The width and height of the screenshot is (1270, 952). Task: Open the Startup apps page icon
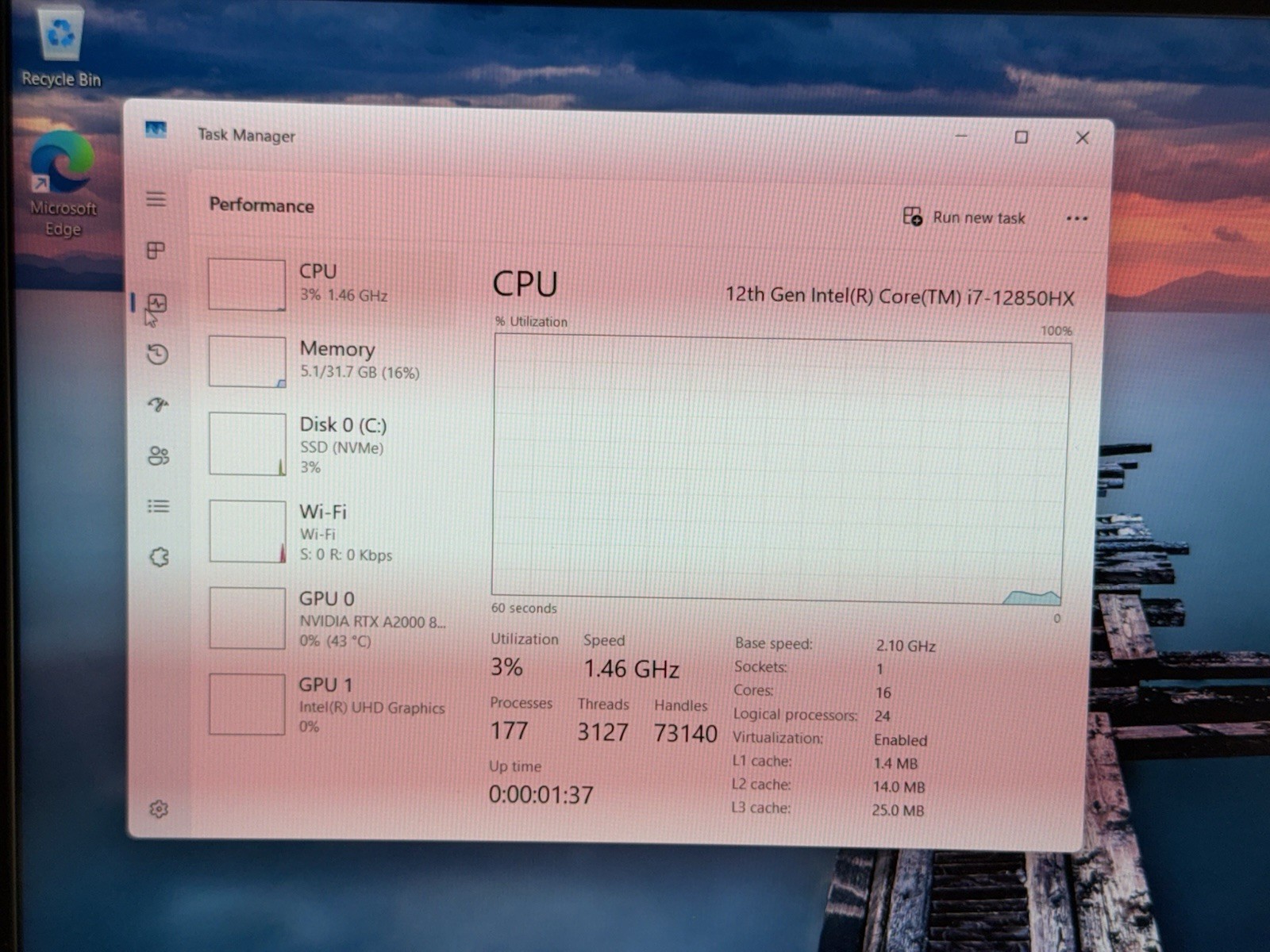click(x=158, y=405)
